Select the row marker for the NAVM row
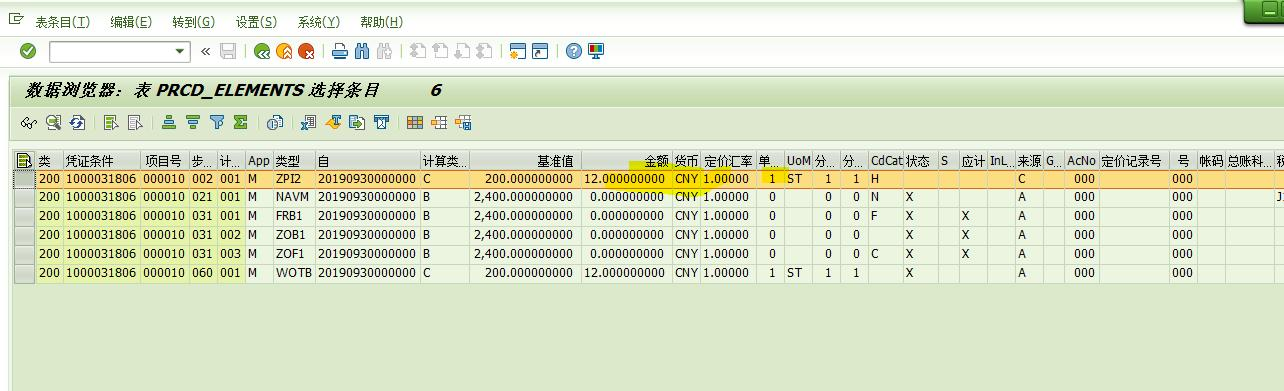The width and height of the screenshot is (1284, 391). point(24,197)
